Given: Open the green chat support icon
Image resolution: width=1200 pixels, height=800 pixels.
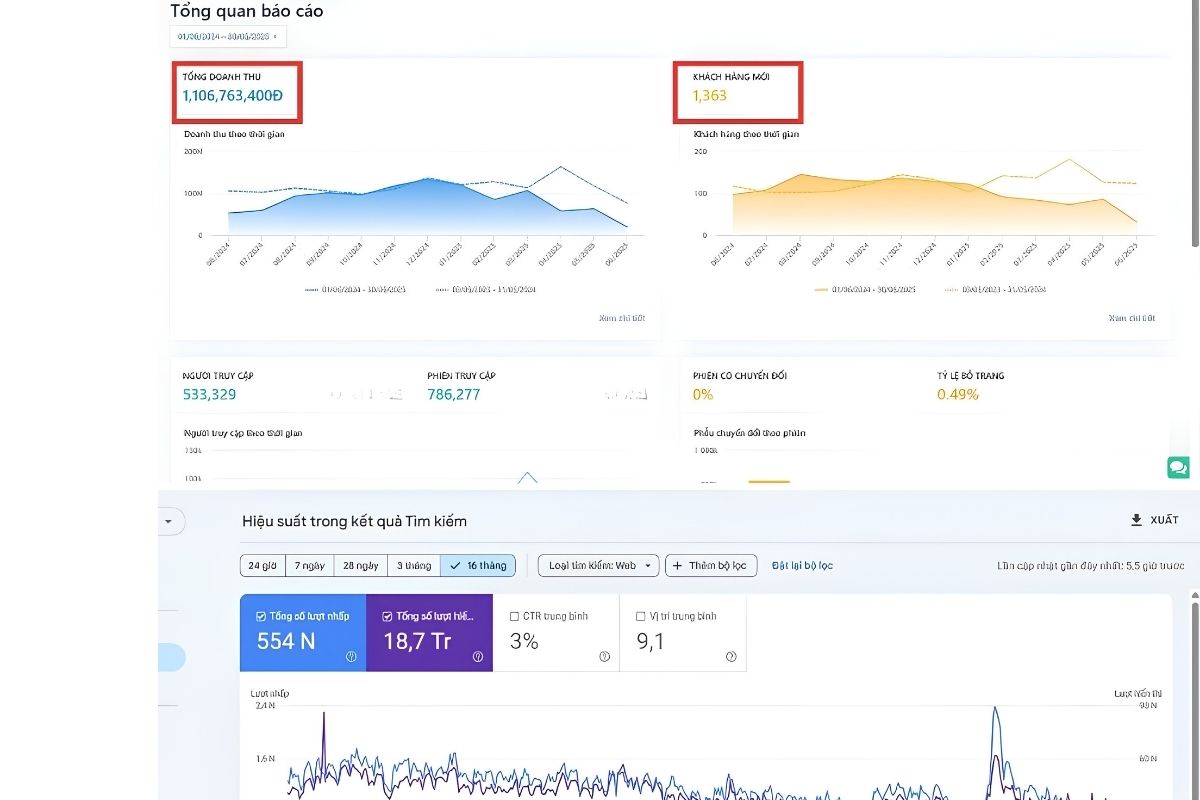Looking at the screenshot, I should (x=1178, y=467).
